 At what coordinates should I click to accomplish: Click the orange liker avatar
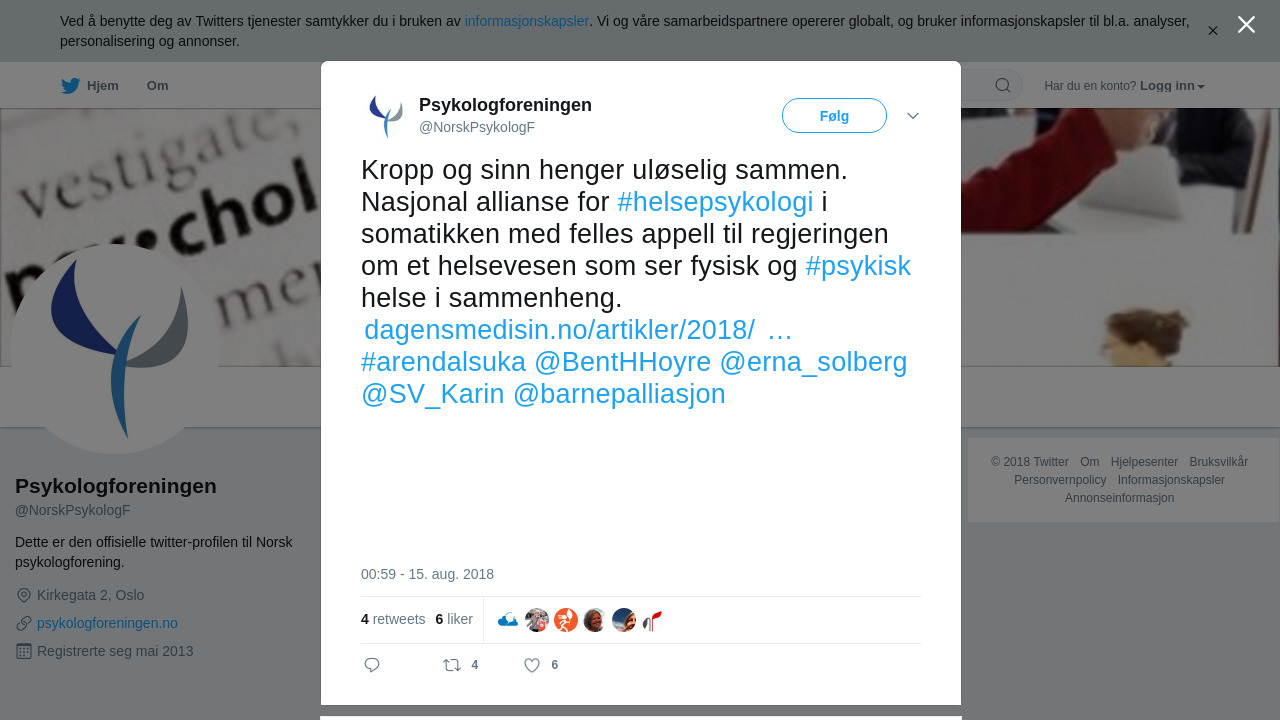coord(566,620)
